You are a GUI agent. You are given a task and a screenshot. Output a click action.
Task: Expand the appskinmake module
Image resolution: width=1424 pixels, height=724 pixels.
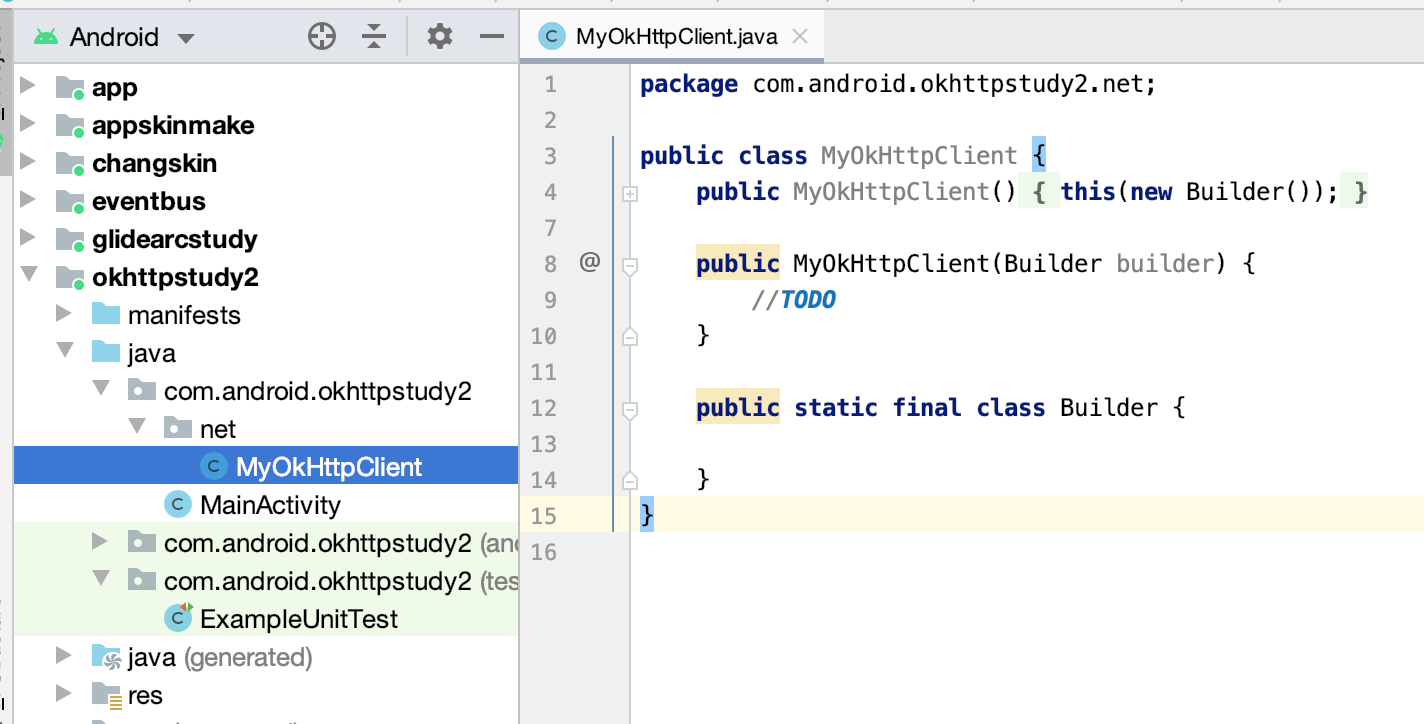28,125
